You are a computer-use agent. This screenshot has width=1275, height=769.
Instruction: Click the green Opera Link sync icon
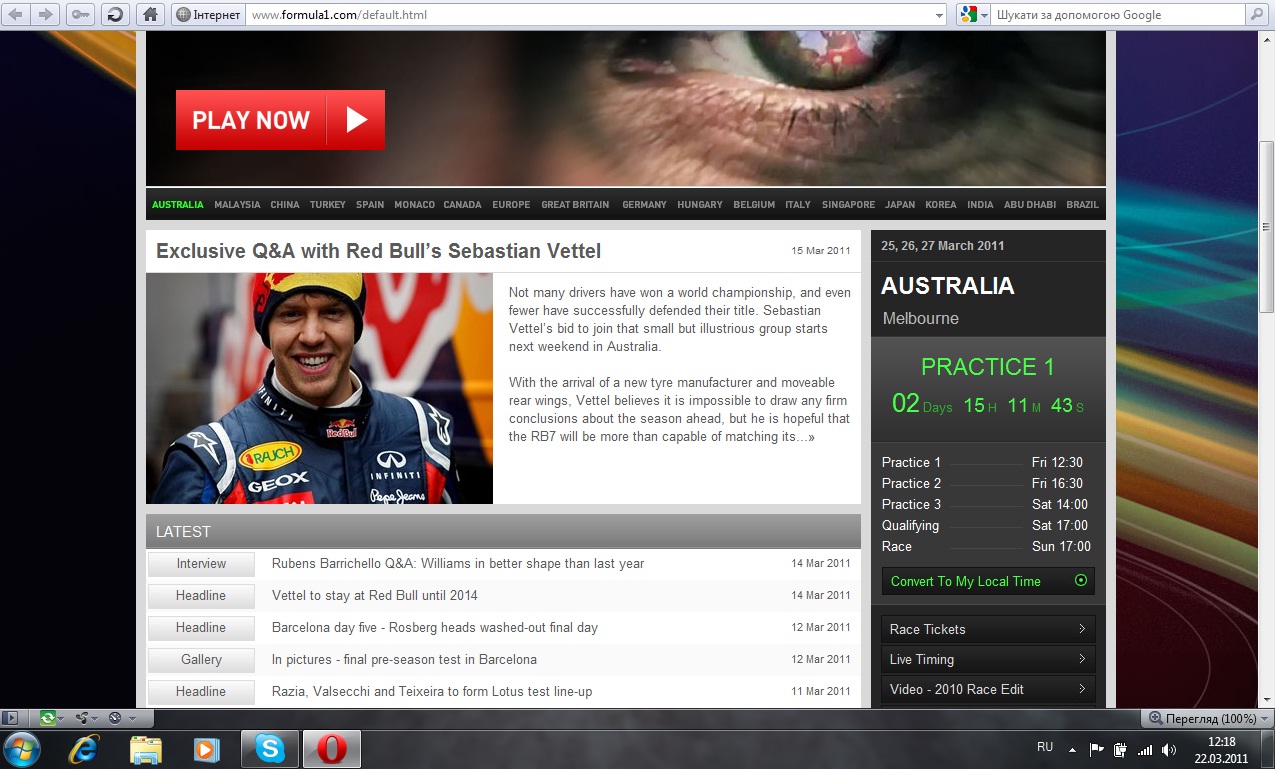pyautogui.click(x=46, y=718)
